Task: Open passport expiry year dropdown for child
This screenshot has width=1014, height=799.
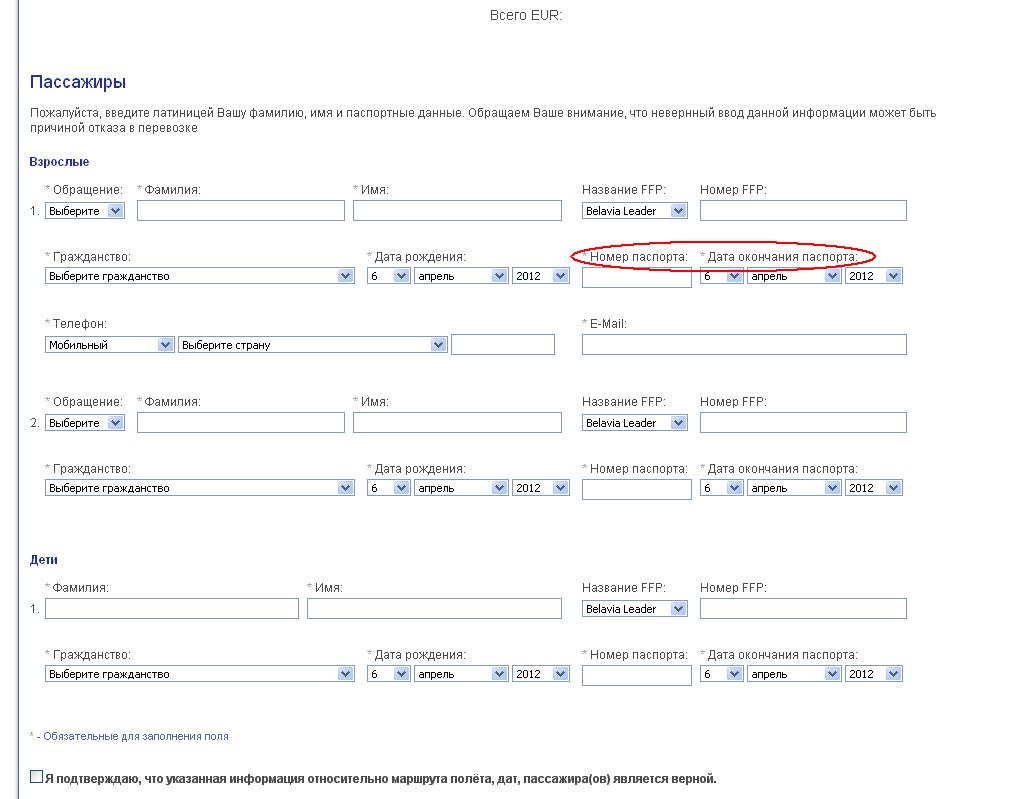Action: click(x=873, y=674)
